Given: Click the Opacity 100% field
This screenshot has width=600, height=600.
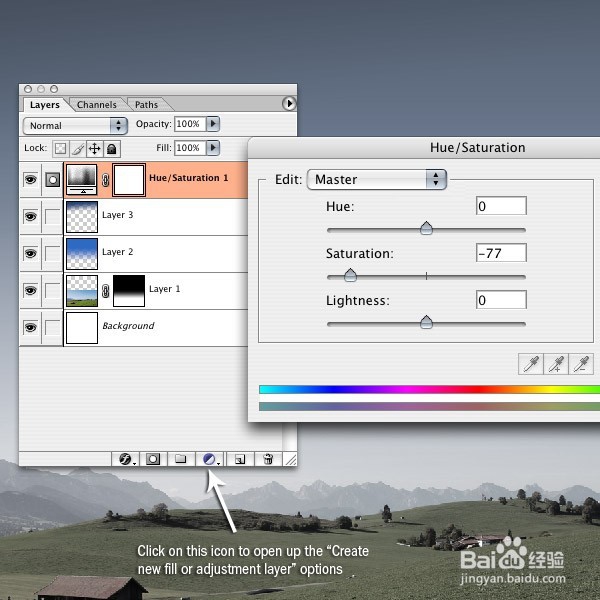Looking at the screenshot, I should [x=190, y=124].
